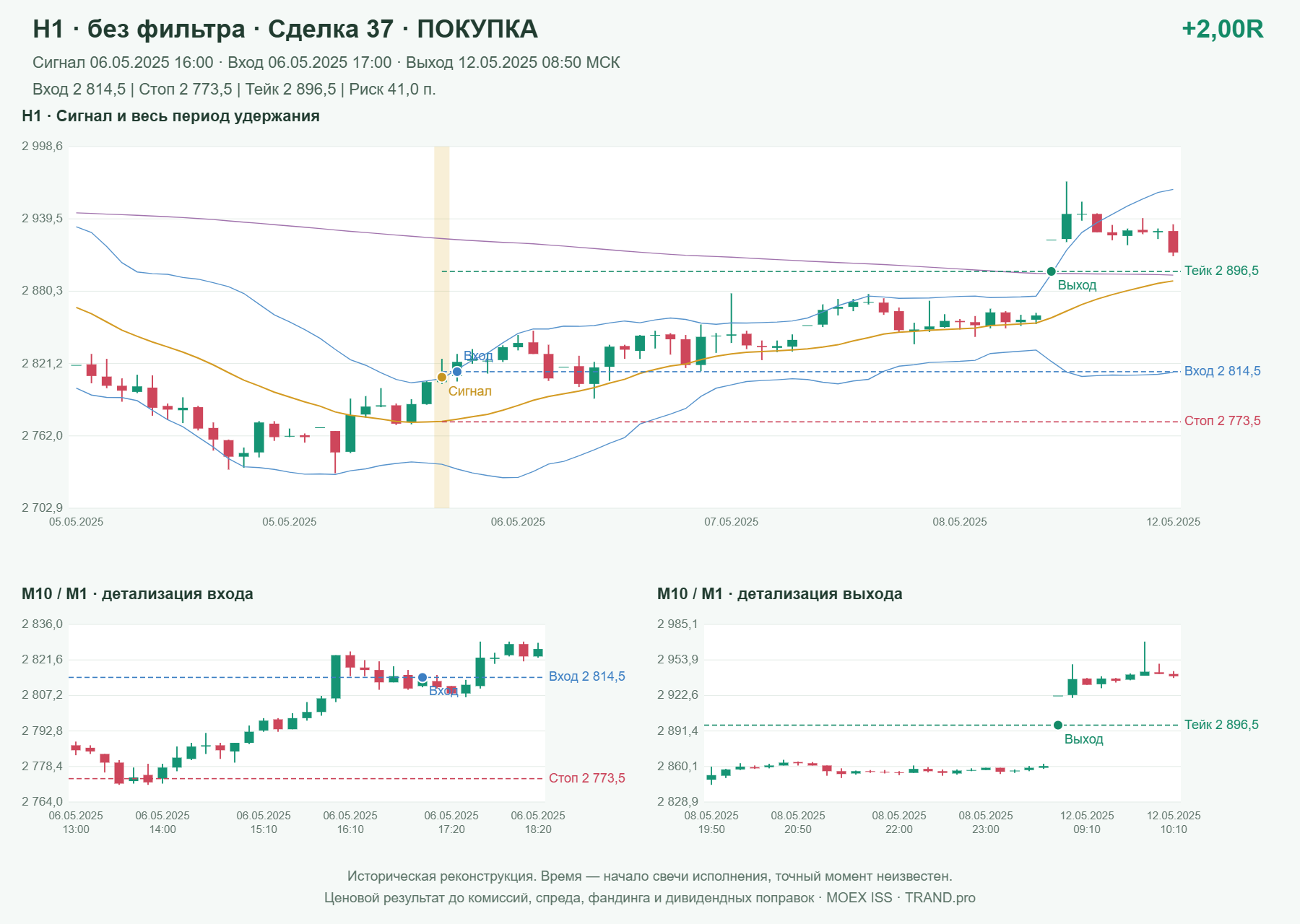This screenshot has height=924, width=1300.
Task: Click the 2 880,3 price axis label
Action: pos(42,291)
